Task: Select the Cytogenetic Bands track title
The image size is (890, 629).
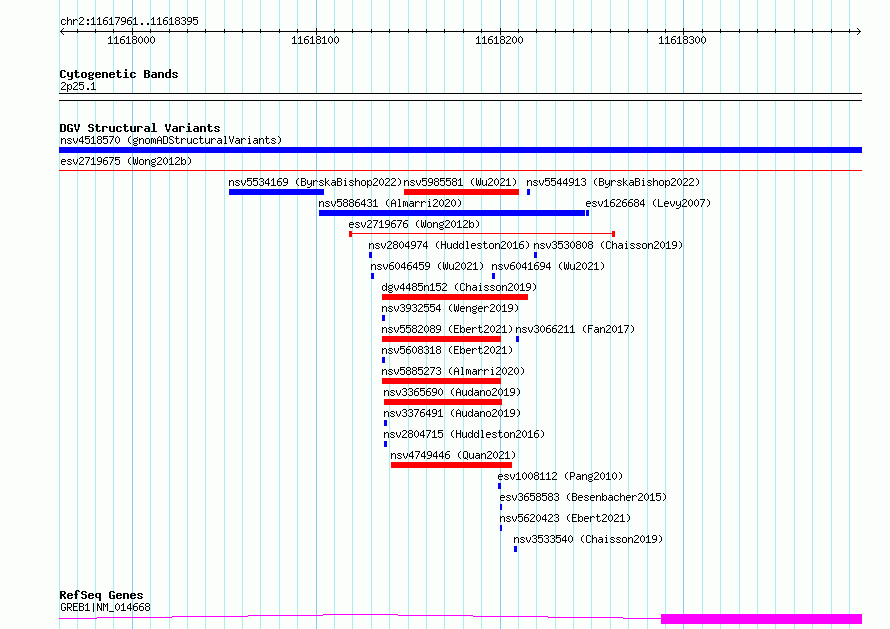Action: pyautogui.click(x=119, y=74)
